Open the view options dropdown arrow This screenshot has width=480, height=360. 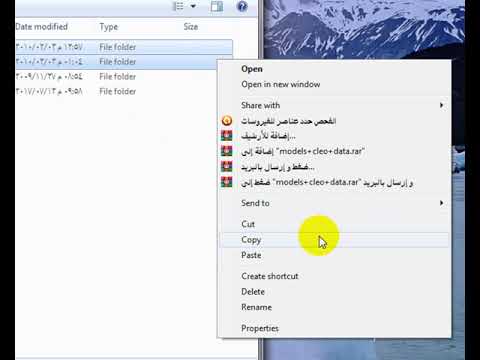click(x=193, y=6)
